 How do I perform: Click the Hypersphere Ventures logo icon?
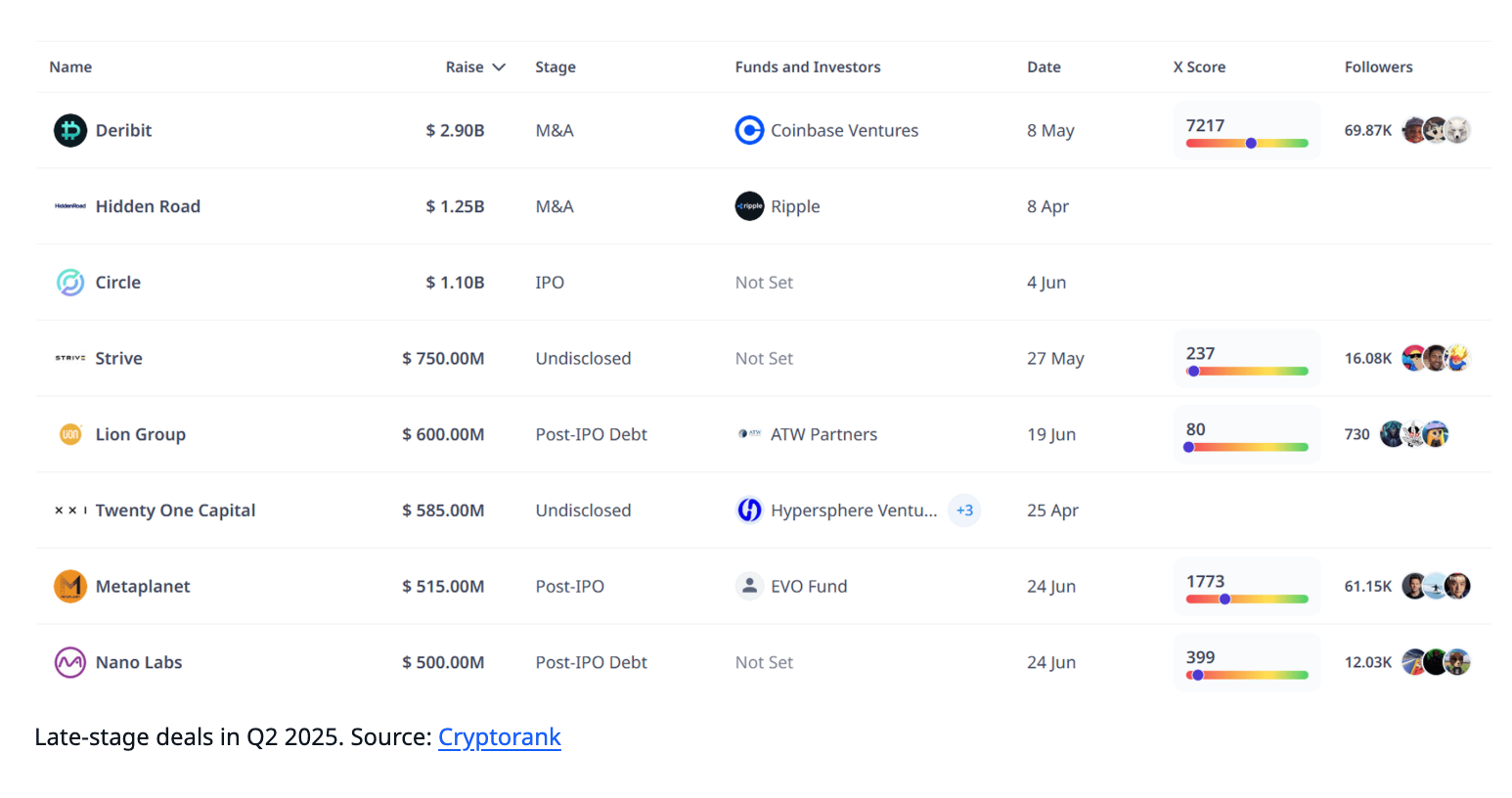click(x=749, y=510)
